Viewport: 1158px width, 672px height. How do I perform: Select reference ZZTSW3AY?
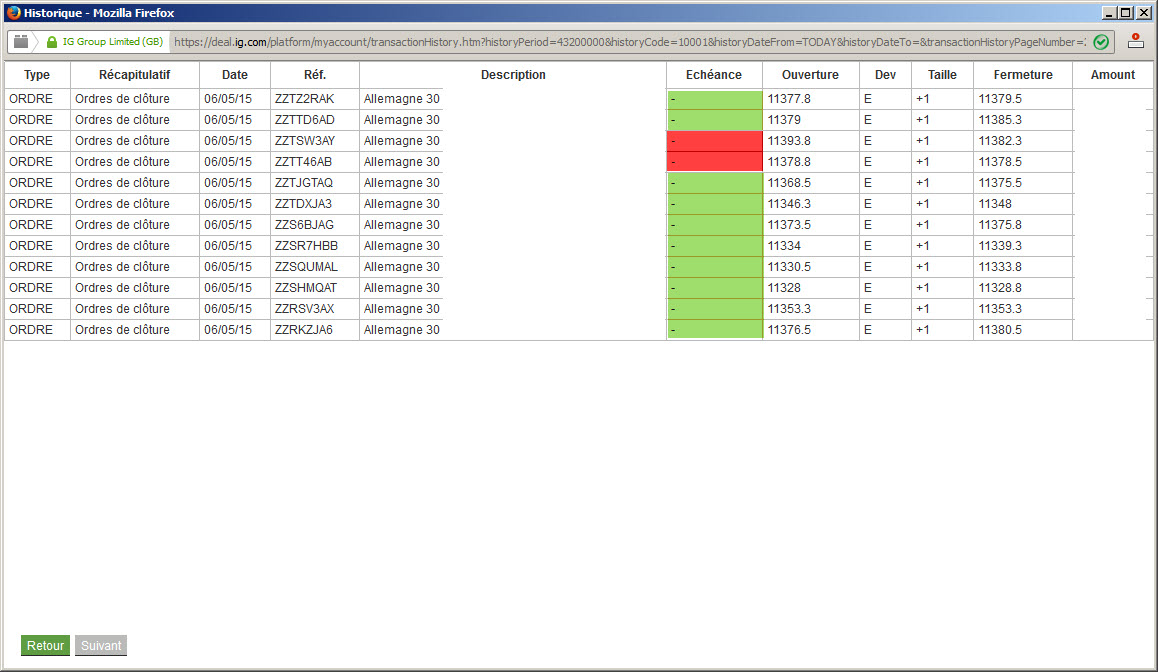click(x=305, y=140)
